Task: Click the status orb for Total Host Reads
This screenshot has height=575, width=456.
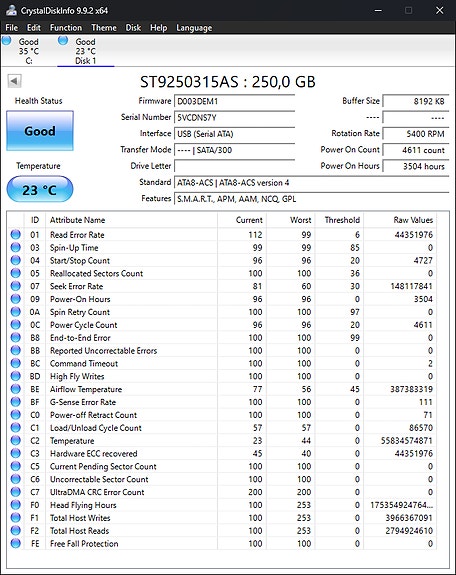Action: 16,530
